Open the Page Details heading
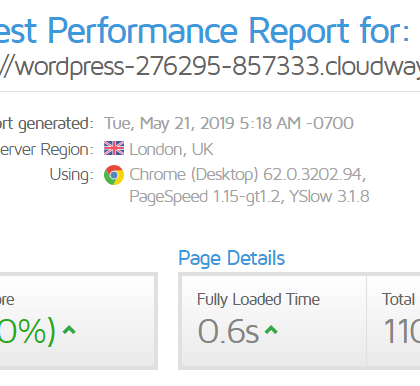 click(232, 258)
